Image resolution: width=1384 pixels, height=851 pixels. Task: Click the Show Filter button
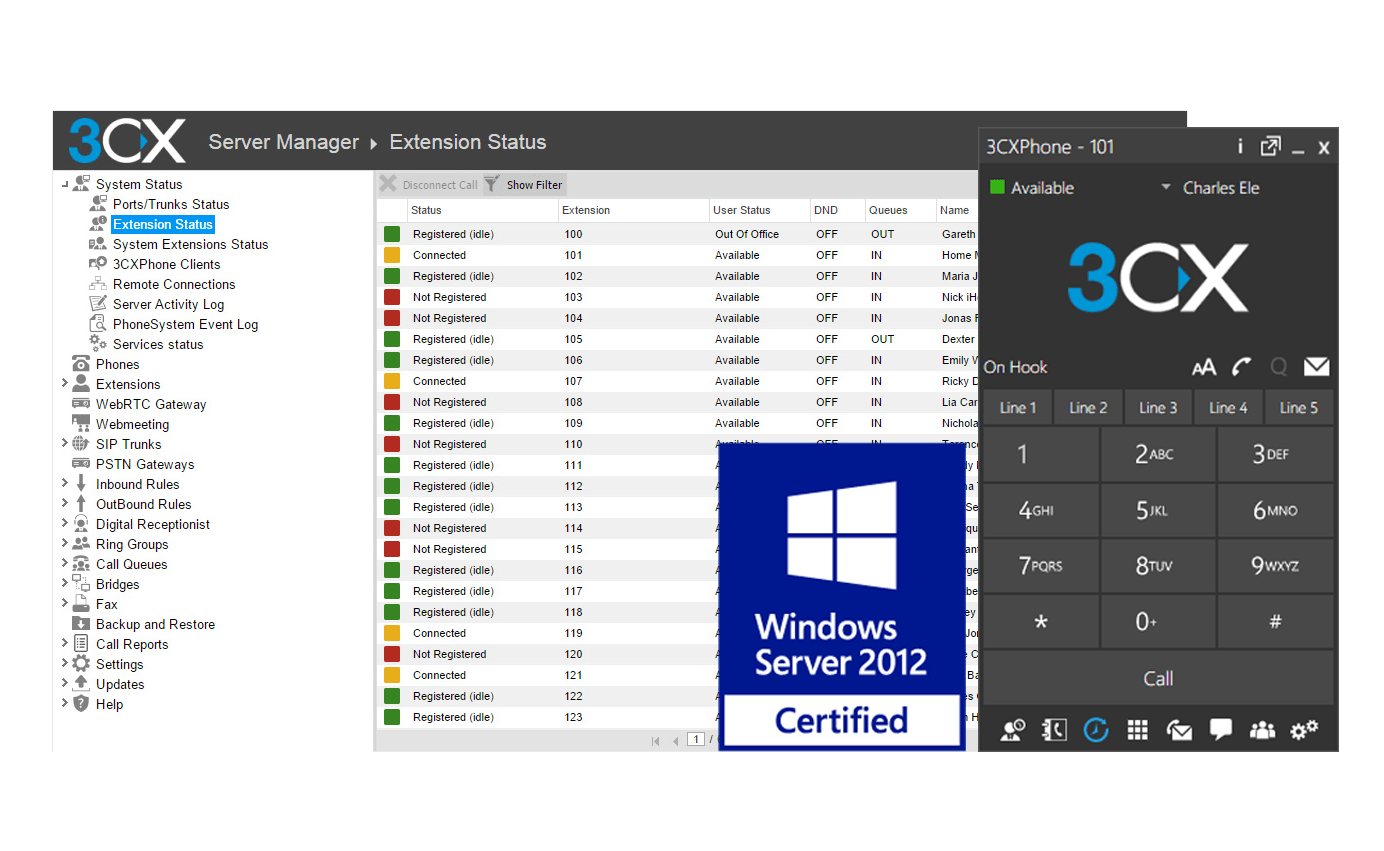coord(525,185)
